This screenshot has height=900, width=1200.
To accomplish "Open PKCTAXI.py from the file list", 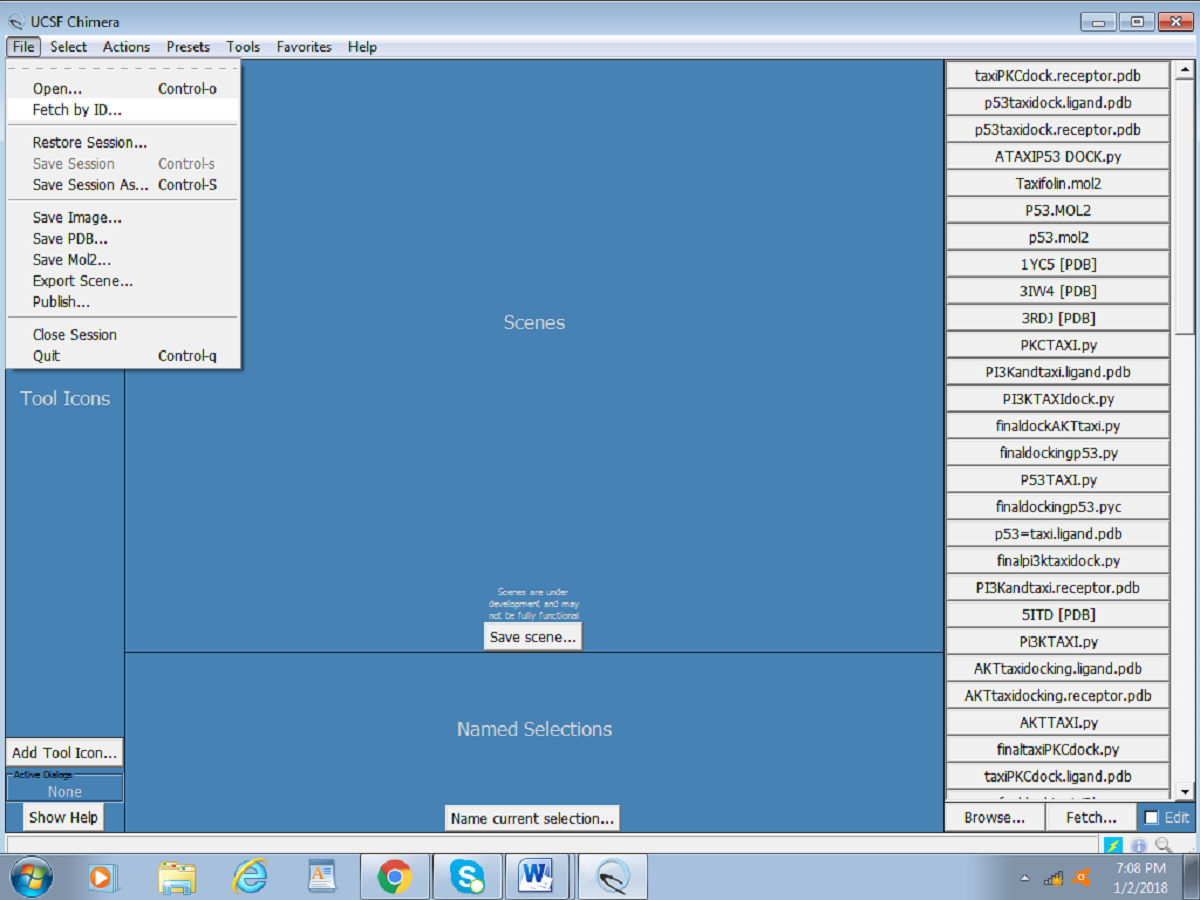I will point(1057,345).
